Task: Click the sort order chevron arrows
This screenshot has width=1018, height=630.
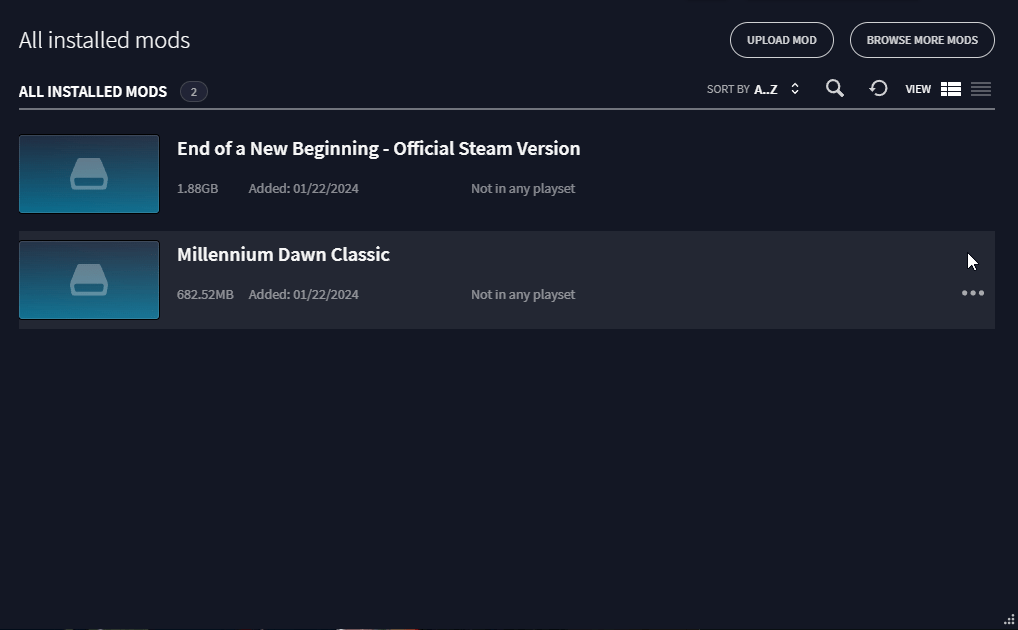Action: (x=794, y=89)
